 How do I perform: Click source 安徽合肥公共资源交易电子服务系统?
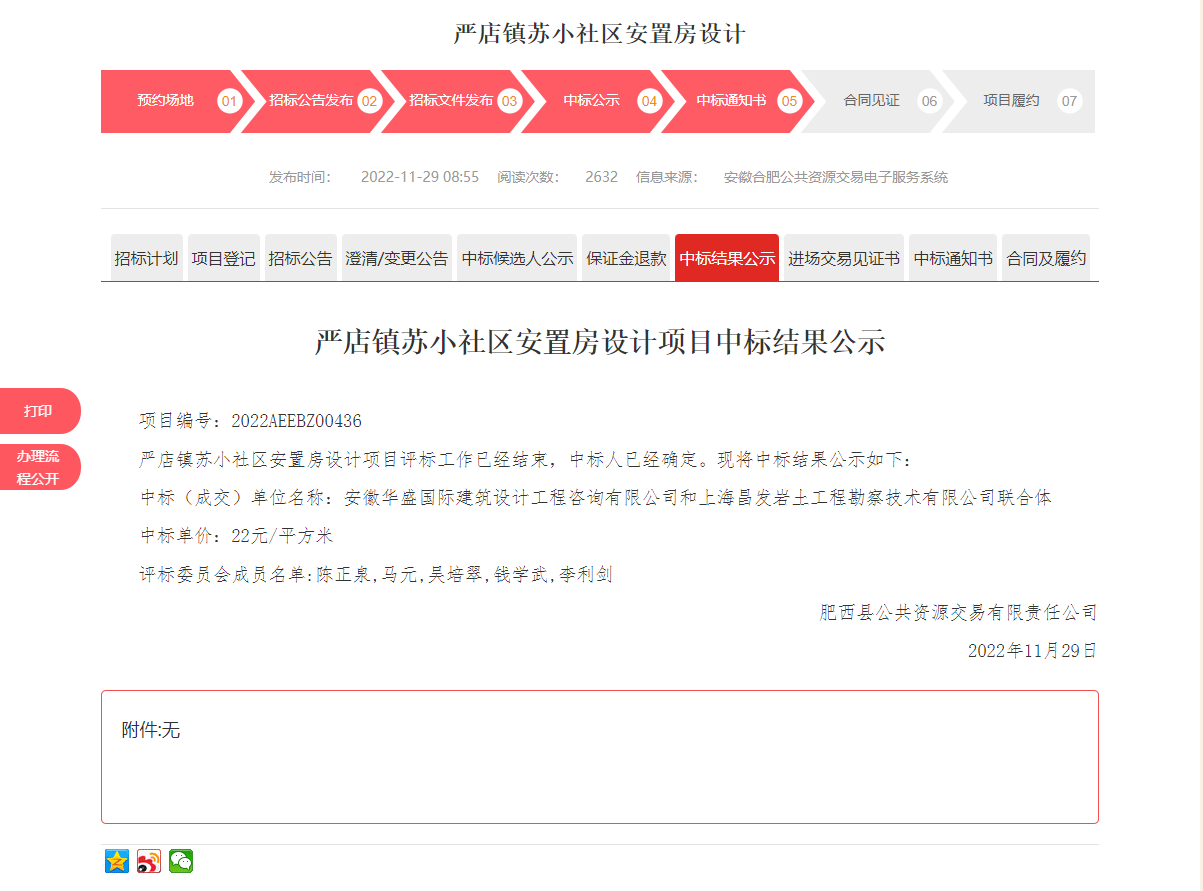[836, 177]
